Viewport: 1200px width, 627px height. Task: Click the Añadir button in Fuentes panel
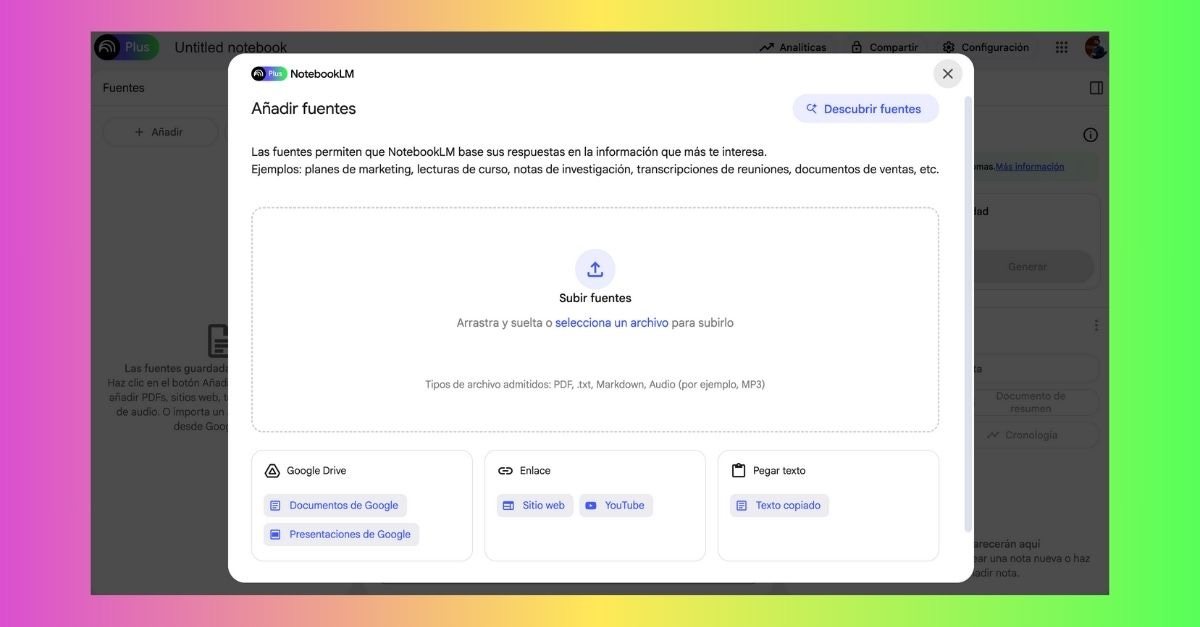pyautogui.click(x=160, y=132)
